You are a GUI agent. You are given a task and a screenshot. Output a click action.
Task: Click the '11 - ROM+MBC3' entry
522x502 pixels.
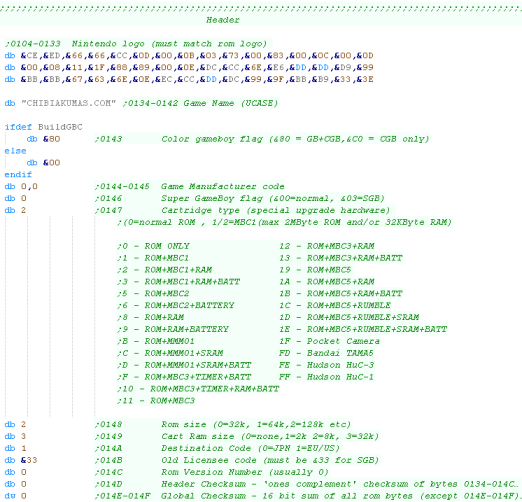tap(156, 401)
